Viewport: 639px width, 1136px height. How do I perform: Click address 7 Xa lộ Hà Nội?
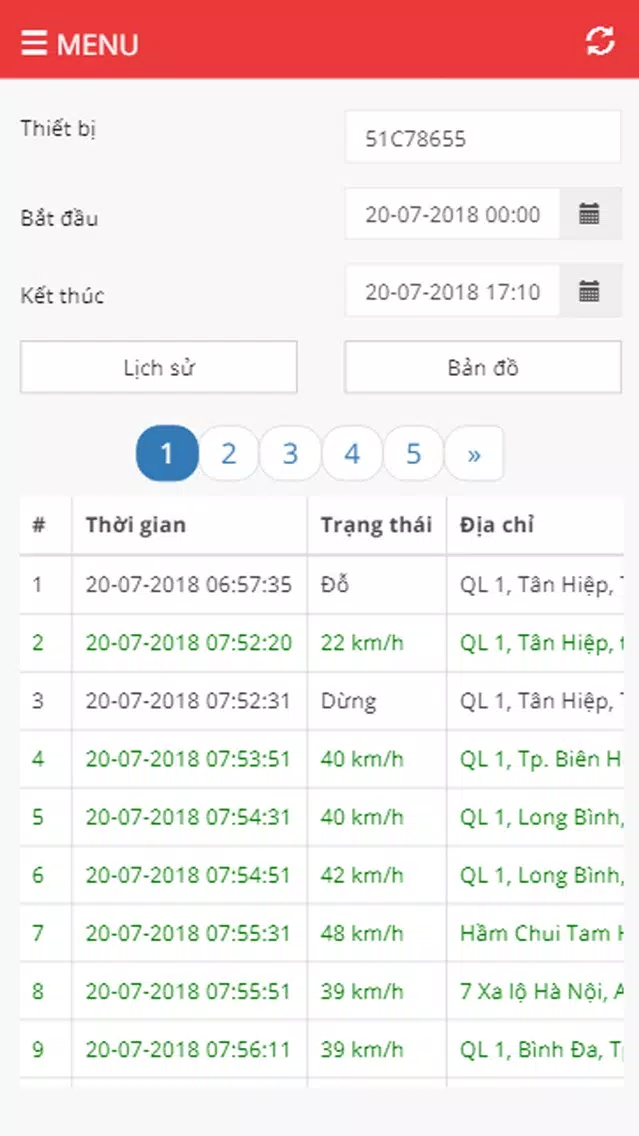[541, 990]
